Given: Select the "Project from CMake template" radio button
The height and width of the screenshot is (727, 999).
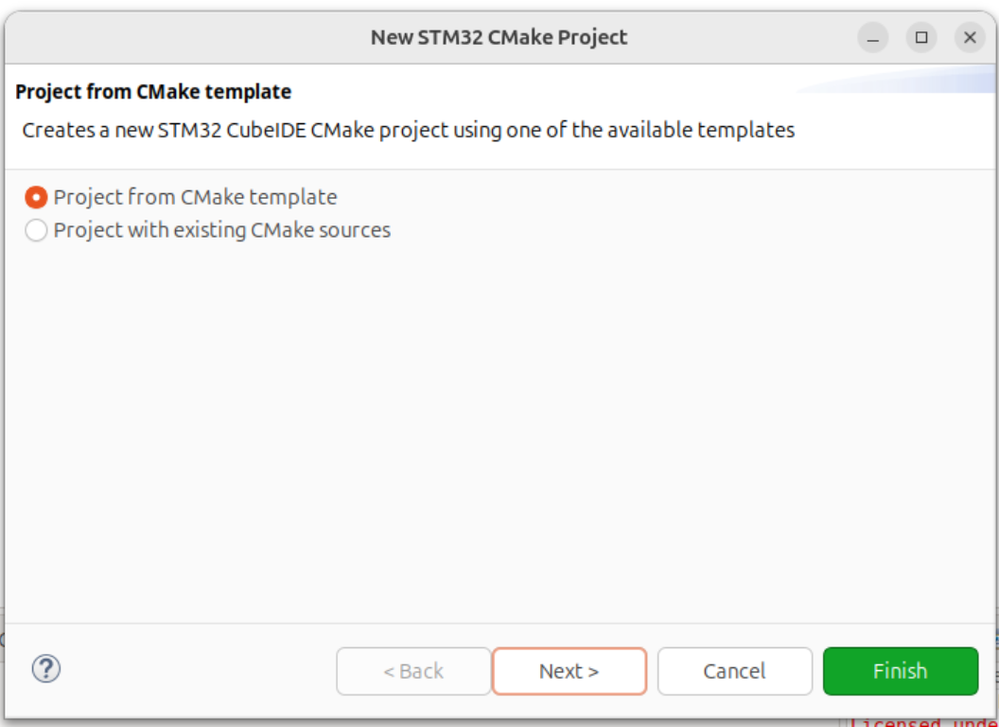Looking at the screenshot, I should (x=36, y=198).
